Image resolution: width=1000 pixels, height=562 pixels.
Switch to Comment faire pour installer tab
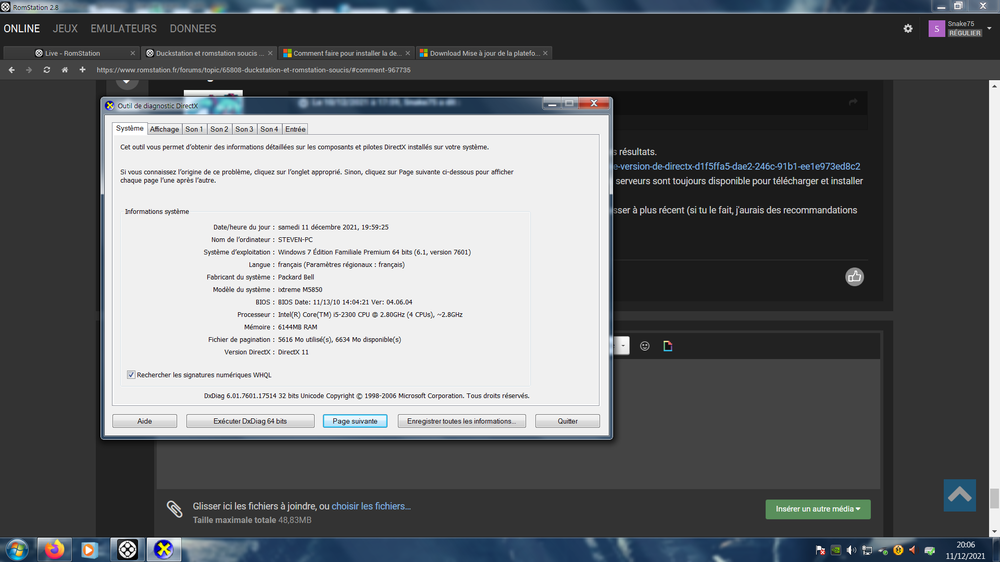tap(347, 53)
